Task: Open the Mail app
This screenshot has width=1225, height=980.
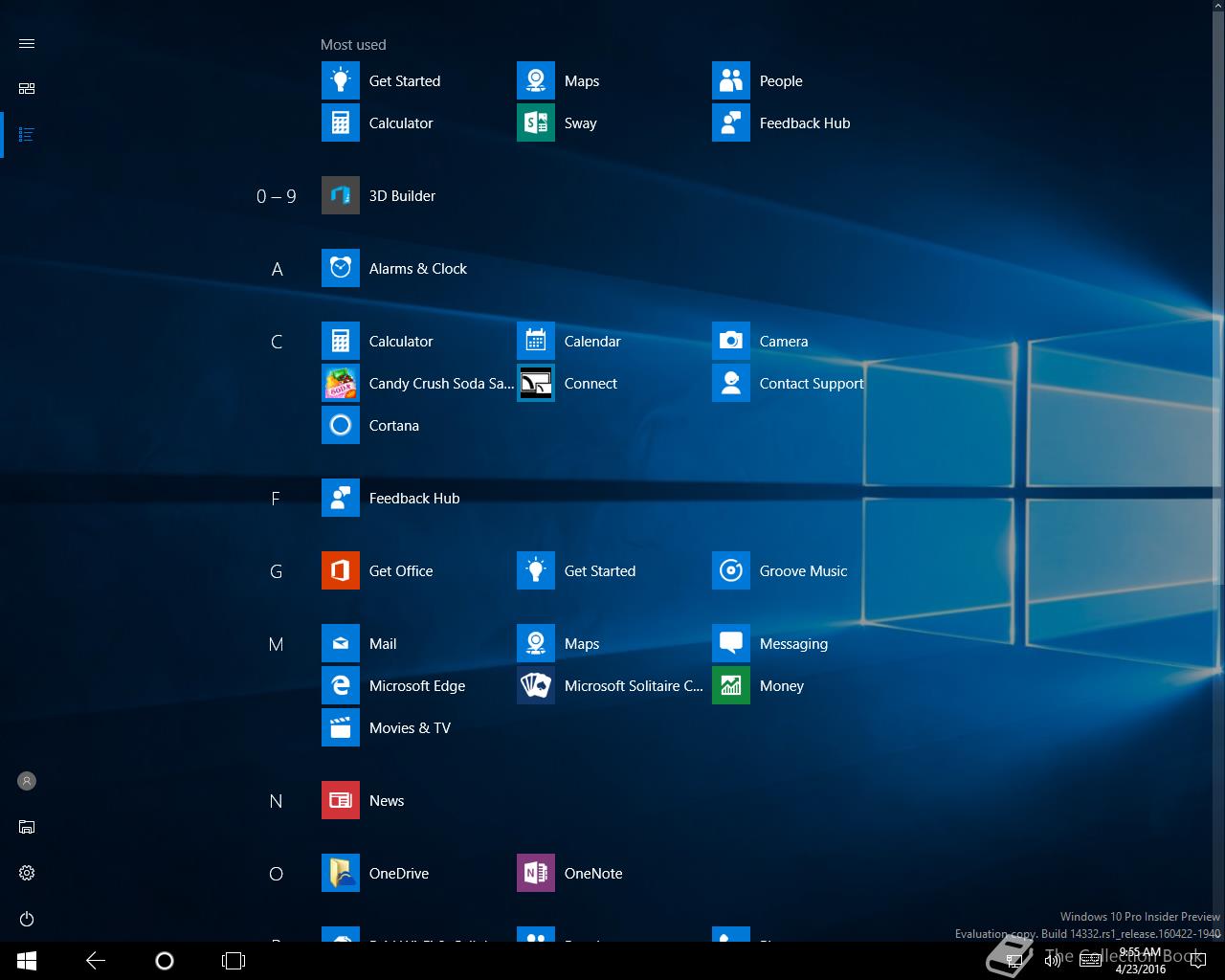Action: [x=417, y=644]
